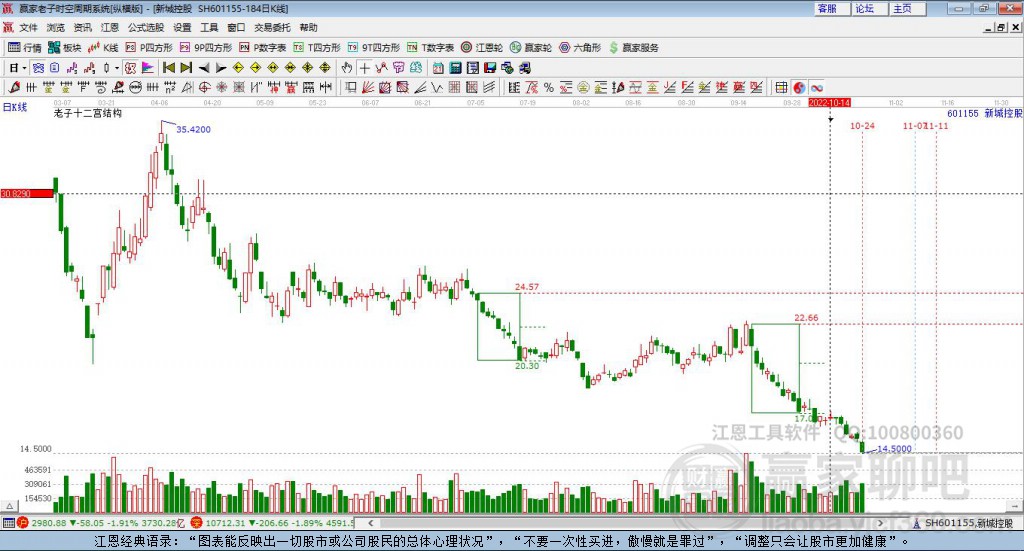This screenshot has height=551, width=1024.
Task: Open the 六角形 hexagon tool
Action: (580, 48)
